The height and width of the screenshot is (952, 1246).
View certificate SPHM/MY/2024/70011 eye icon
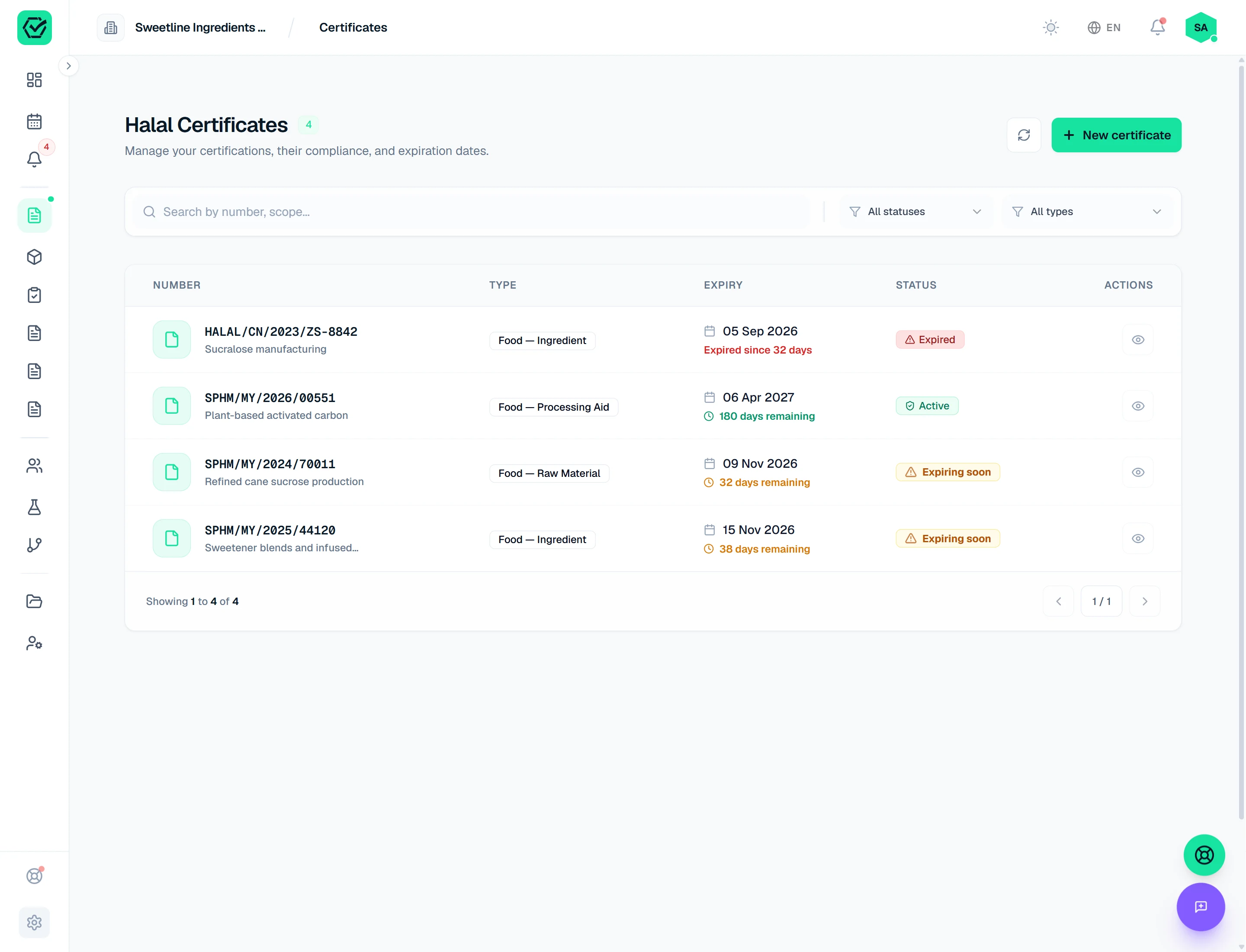coord(1137,472)
